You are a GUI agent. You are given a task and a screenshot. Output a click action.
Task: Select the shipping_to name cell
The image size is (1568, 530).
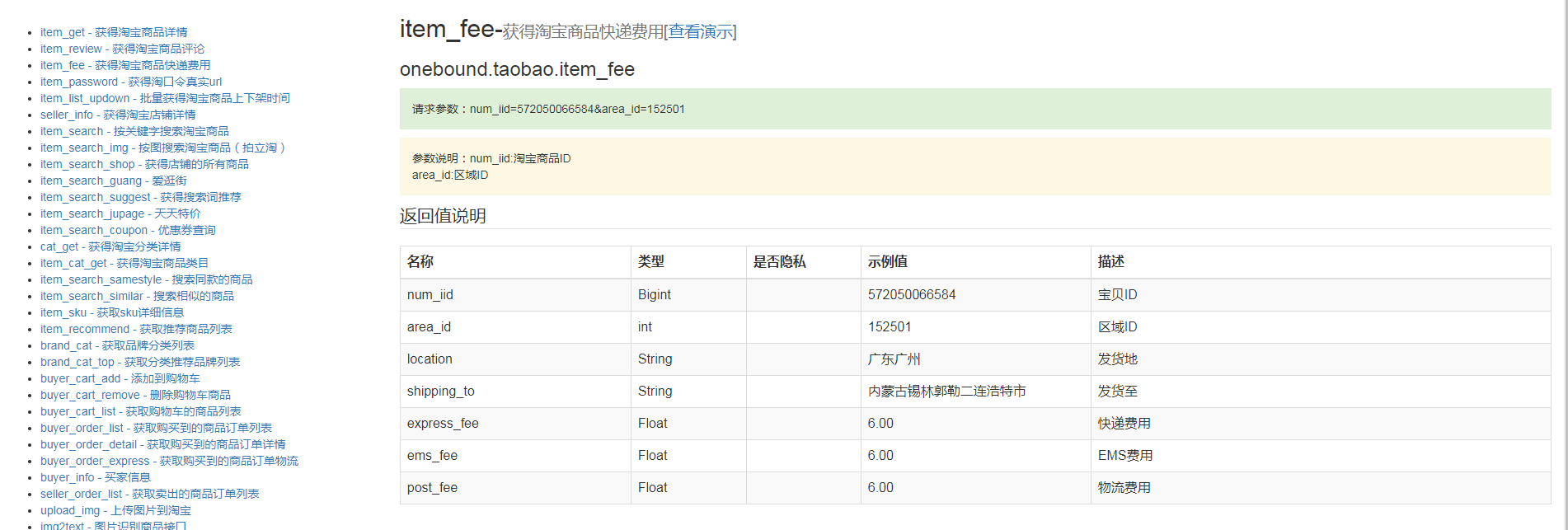pyautogui.click(x=515, y=391)
